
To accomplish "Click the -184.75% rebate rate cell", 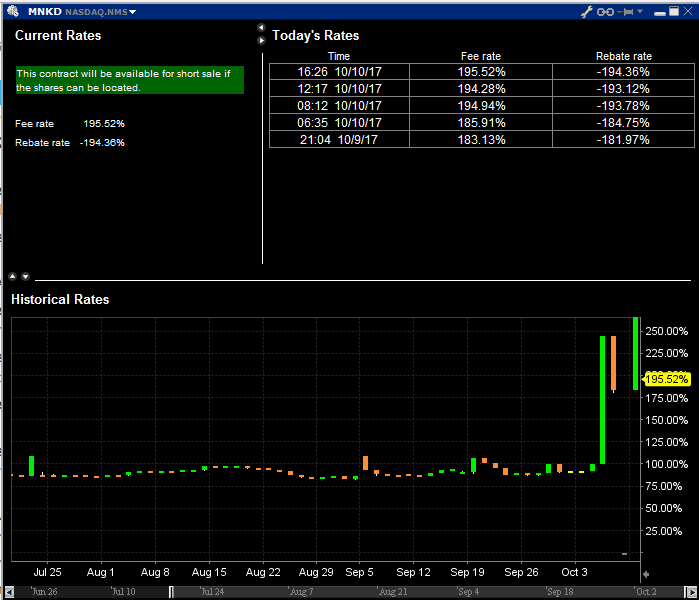I will point(623,123).
